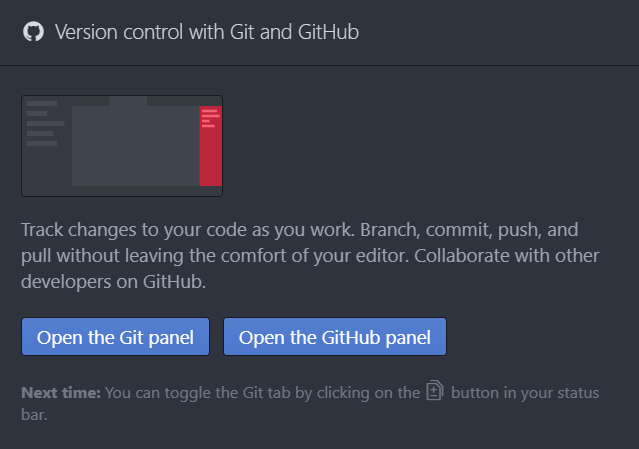The height and width of the screenshot is (449, 639).
Task: Click the tab shape atop the preview
Action: pos(128,101)
